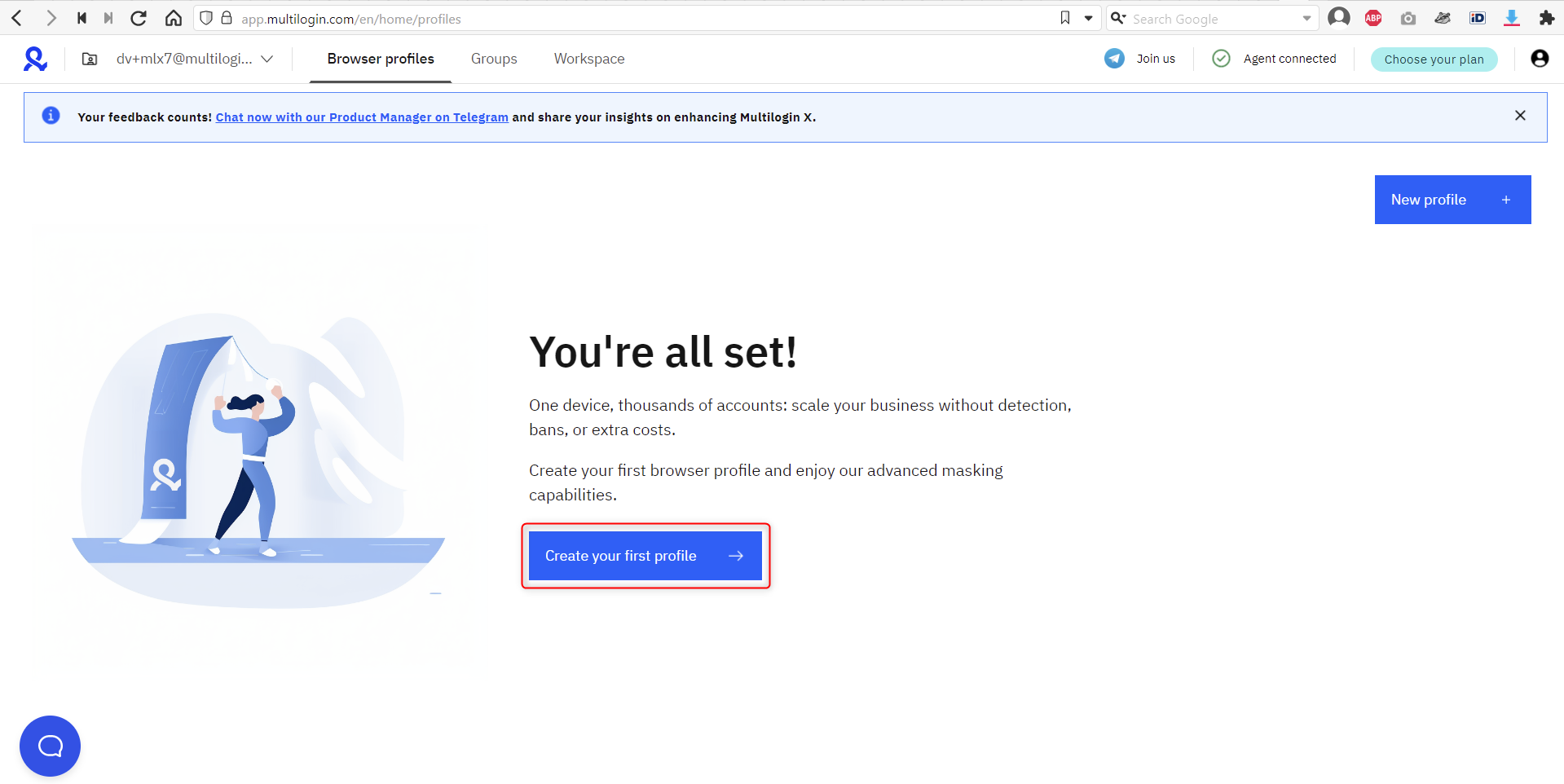The height and width of the screenshot is (784, 1564).
Task: Click the New profile button
Action: click(1452, 200)
